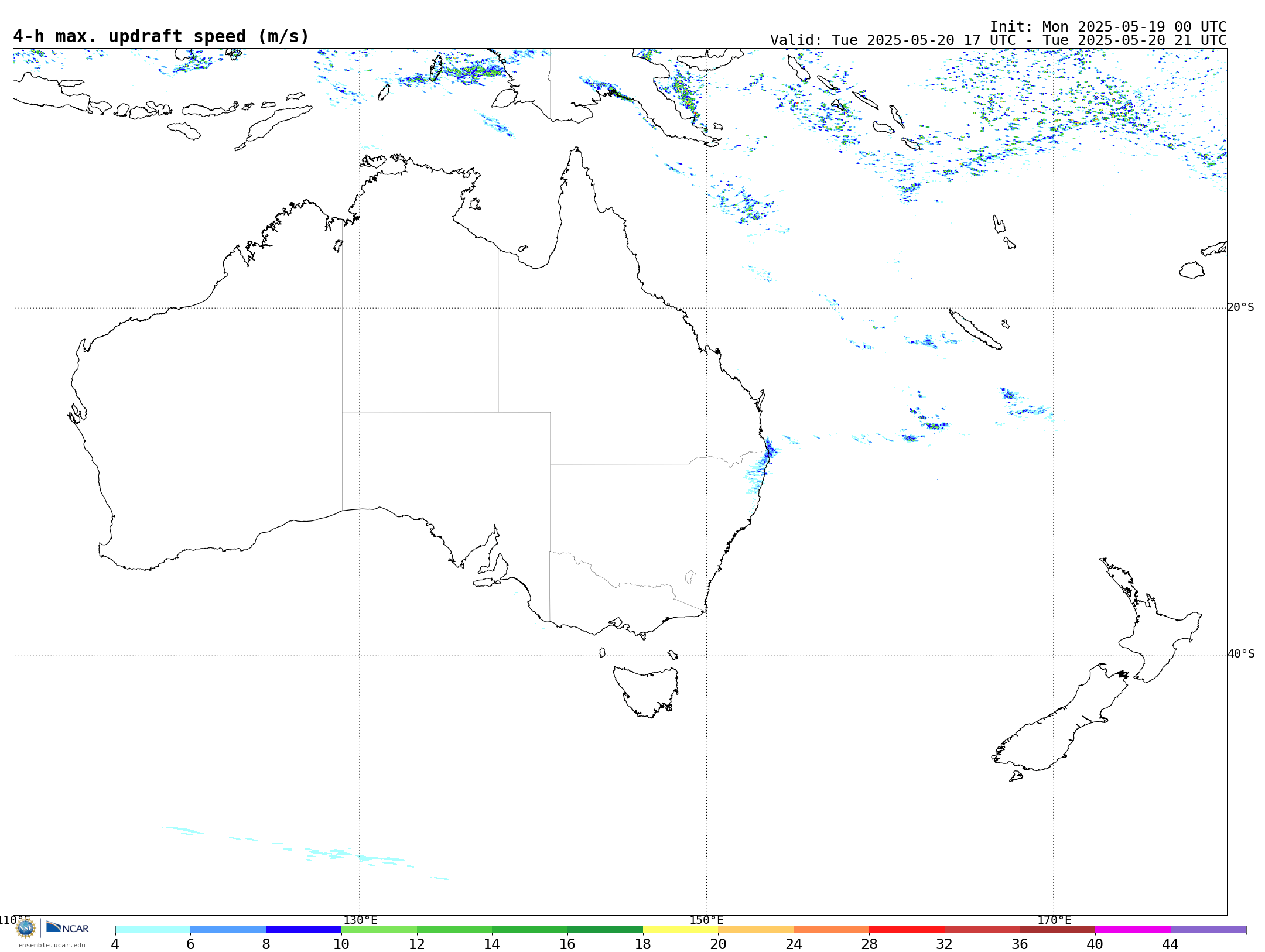Click the 20°S latitude label
Screen dimensions: 1265x952
click(1241, 307)
